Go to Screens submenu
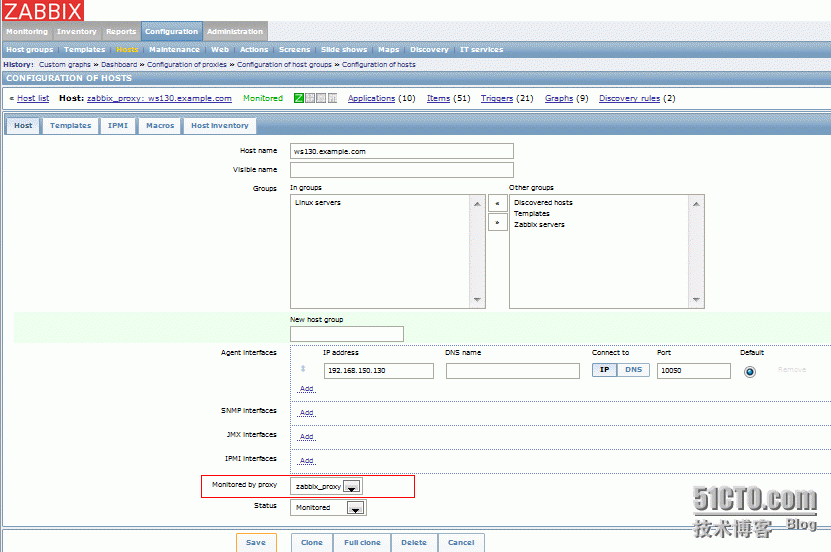 [x=295, y=49]
